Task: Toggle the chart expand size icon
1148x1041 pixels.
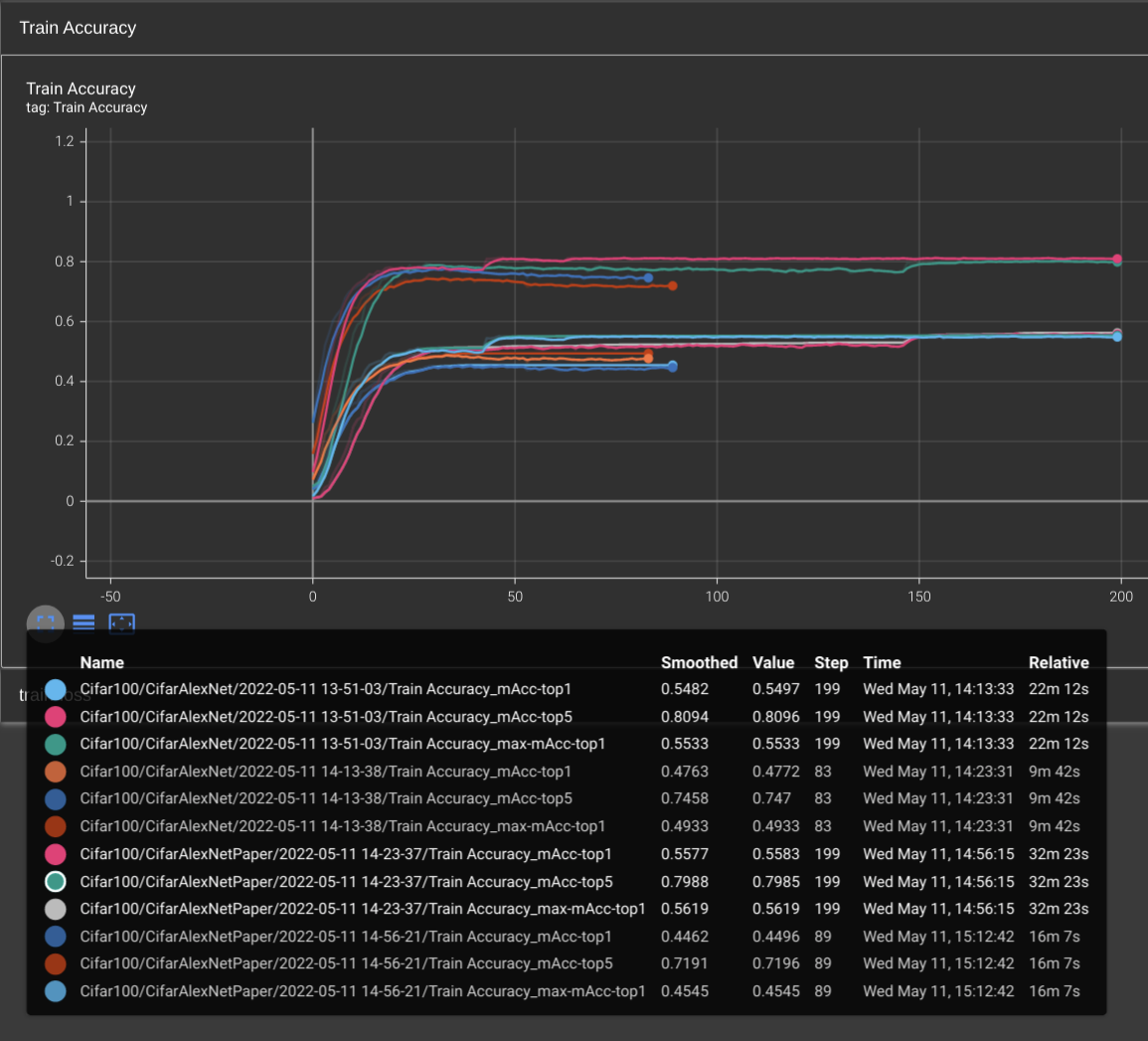Action: coord(45,622)
